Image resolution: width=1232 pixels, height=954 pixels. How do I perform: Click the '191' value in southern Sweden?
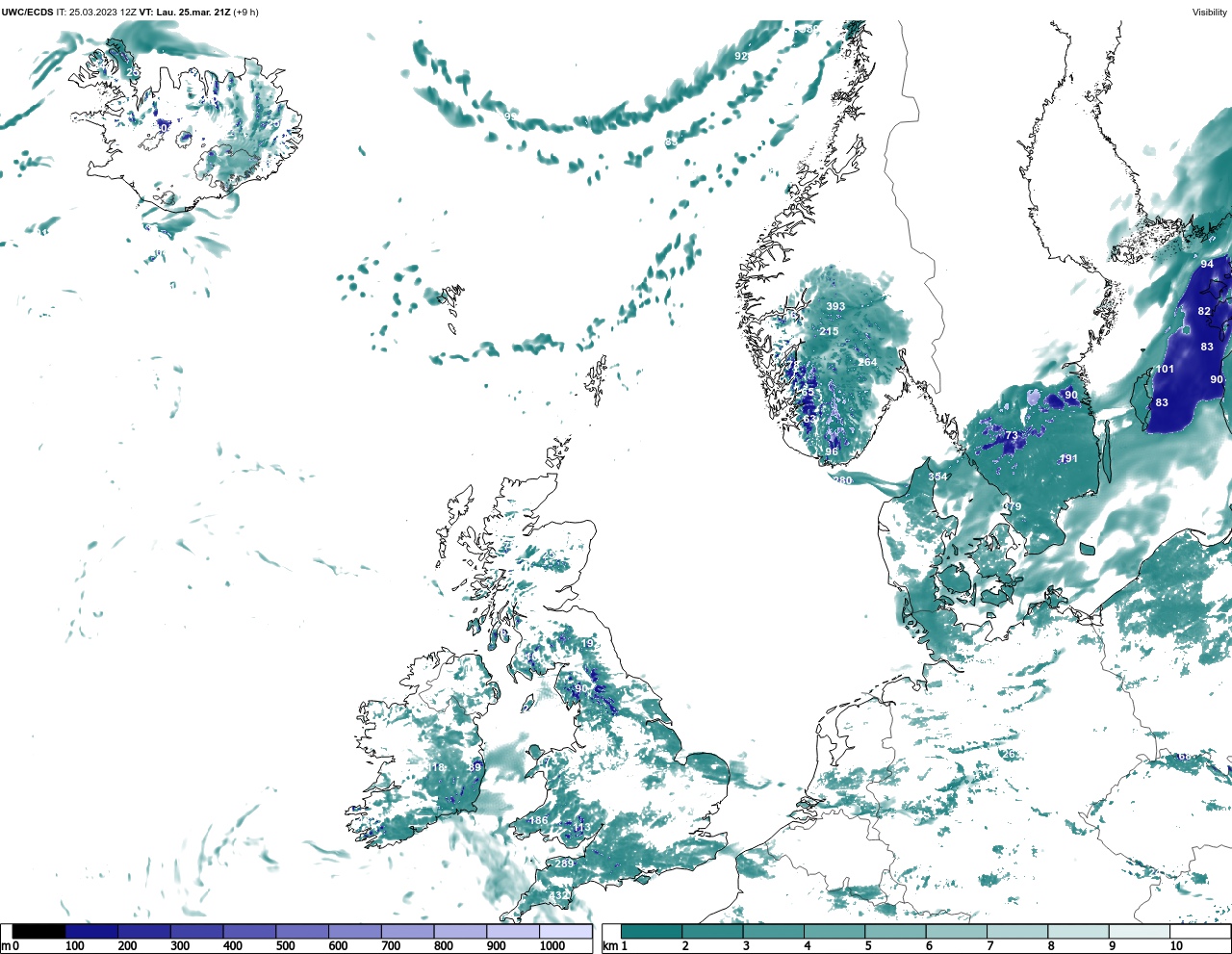1068,458
